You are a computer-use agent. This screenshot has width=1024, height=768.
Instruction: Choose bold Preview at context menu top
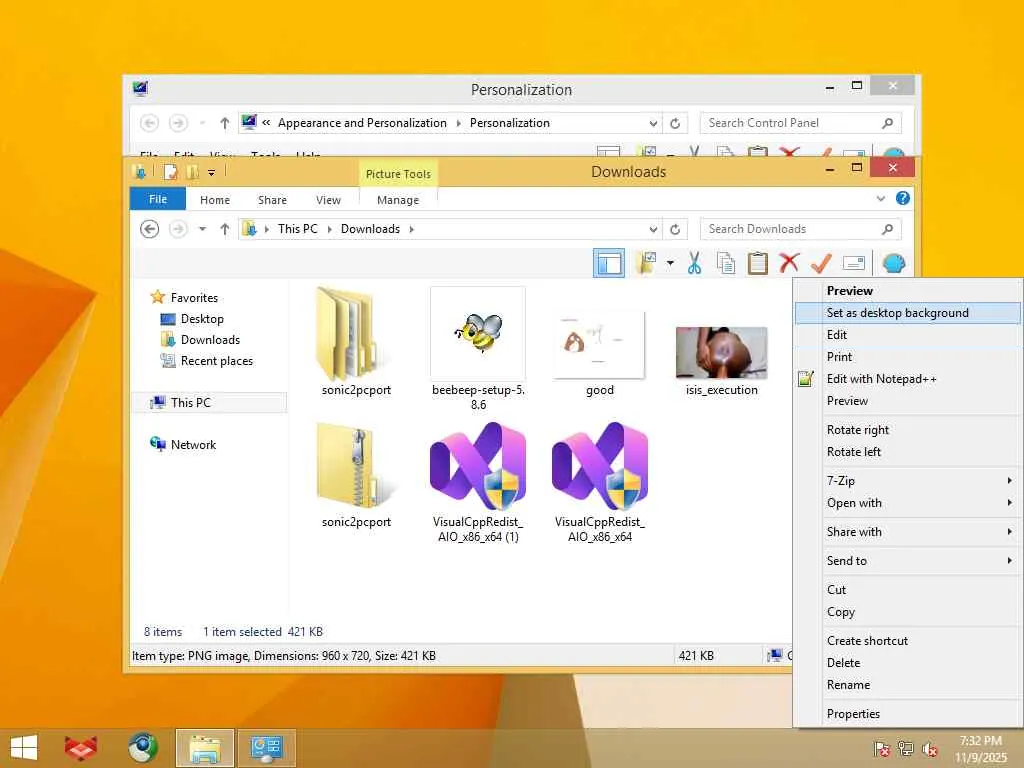point(908,291)
